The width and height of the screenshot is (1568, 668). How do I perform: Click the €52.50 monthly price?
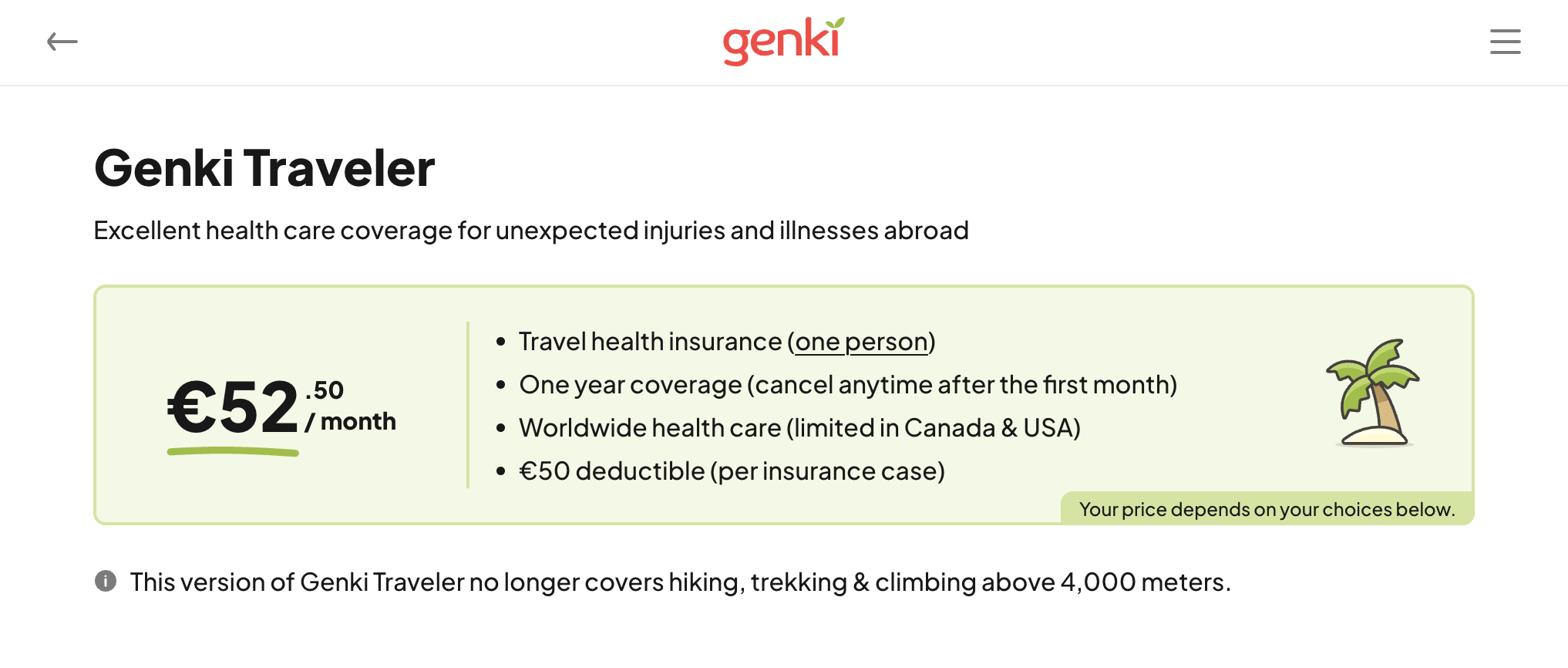[231, 405]
